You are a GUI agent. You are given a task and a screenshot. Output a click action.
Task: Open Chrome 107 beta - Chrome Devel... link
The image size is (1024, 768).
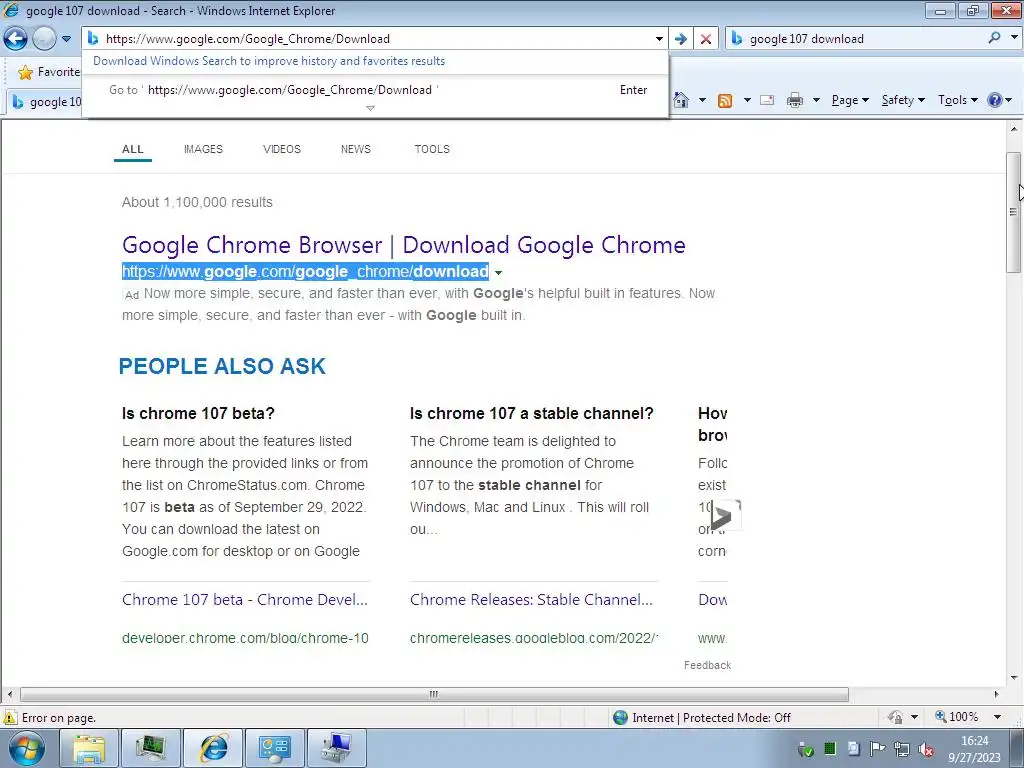pyautogui.click(x=245, y=600)
